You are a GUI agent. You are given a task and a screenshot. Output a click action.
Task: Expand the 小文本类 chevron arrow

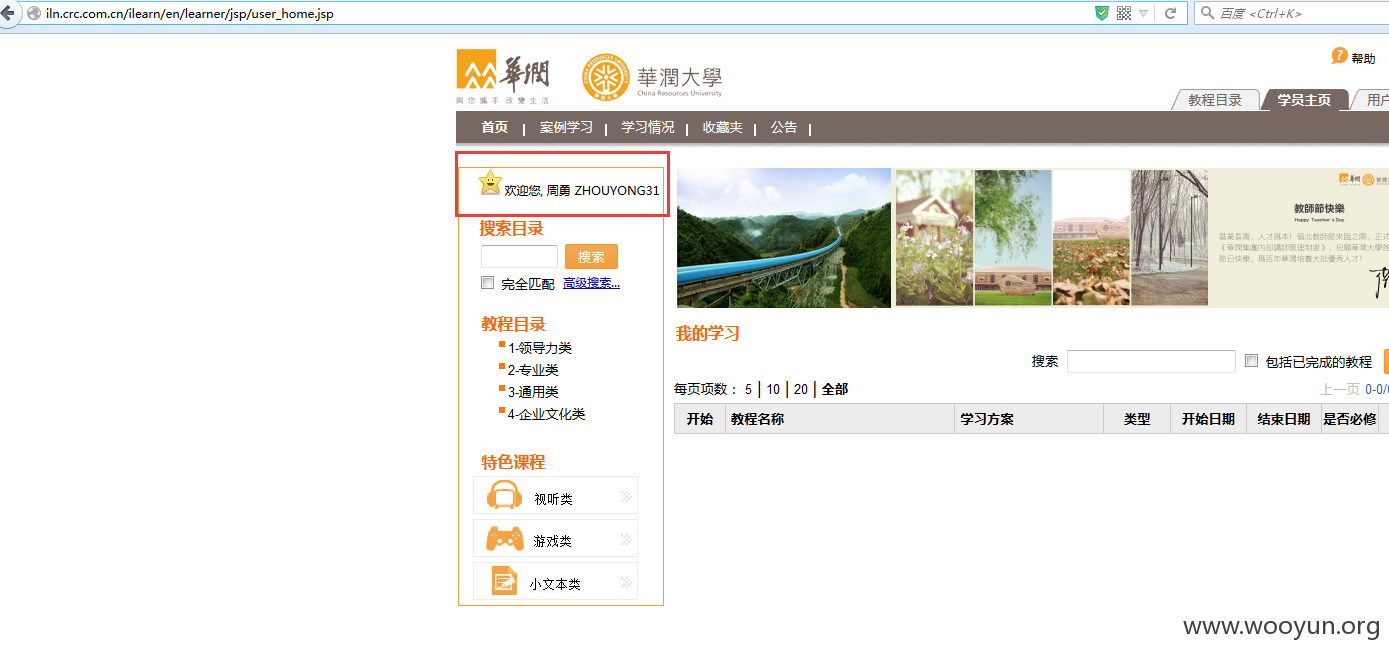626,582
